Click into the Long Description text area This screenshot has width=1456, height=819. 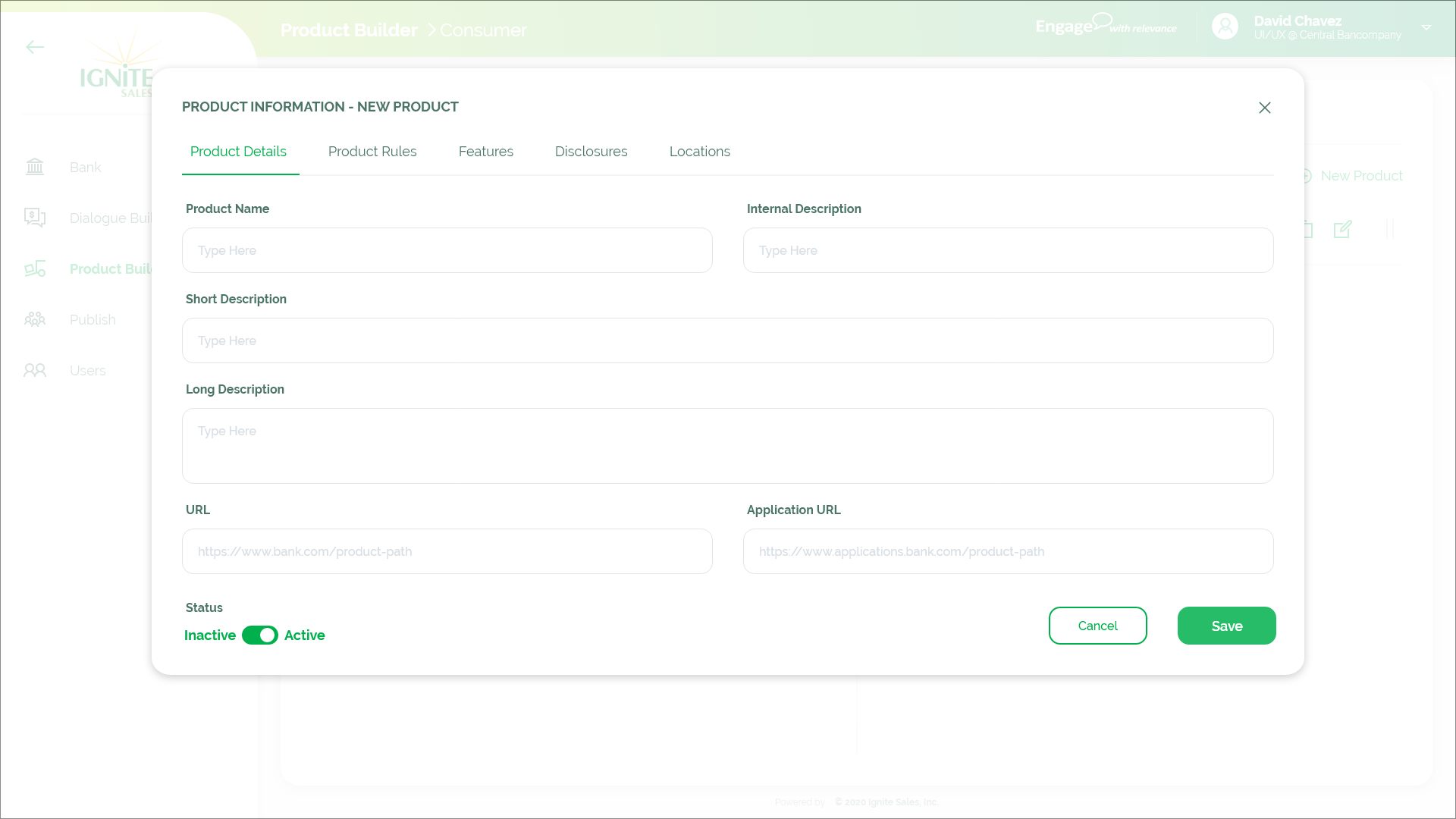tap(728, 446)
